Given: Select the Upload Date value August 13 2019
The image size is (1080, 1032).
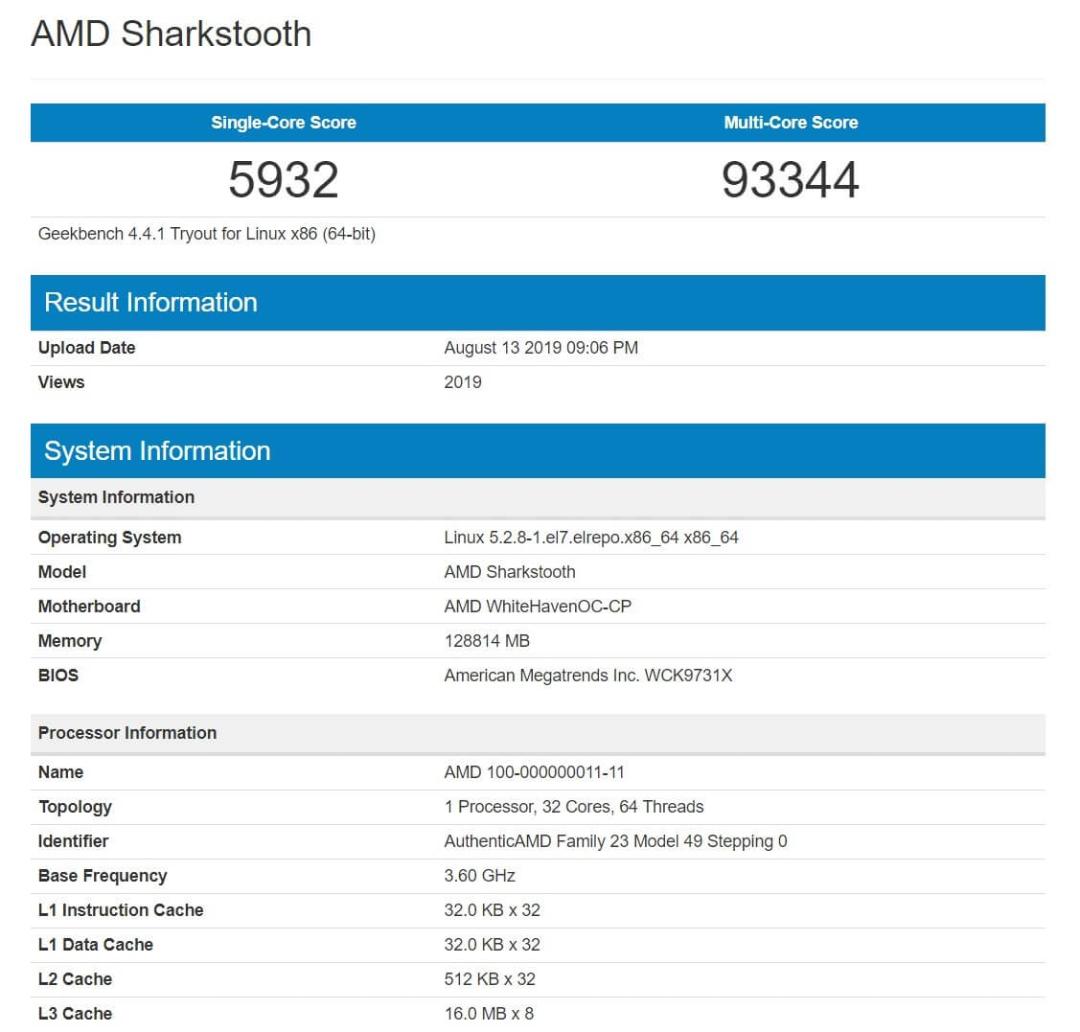Looking at the screenshot, I should (x=541, y=348).
